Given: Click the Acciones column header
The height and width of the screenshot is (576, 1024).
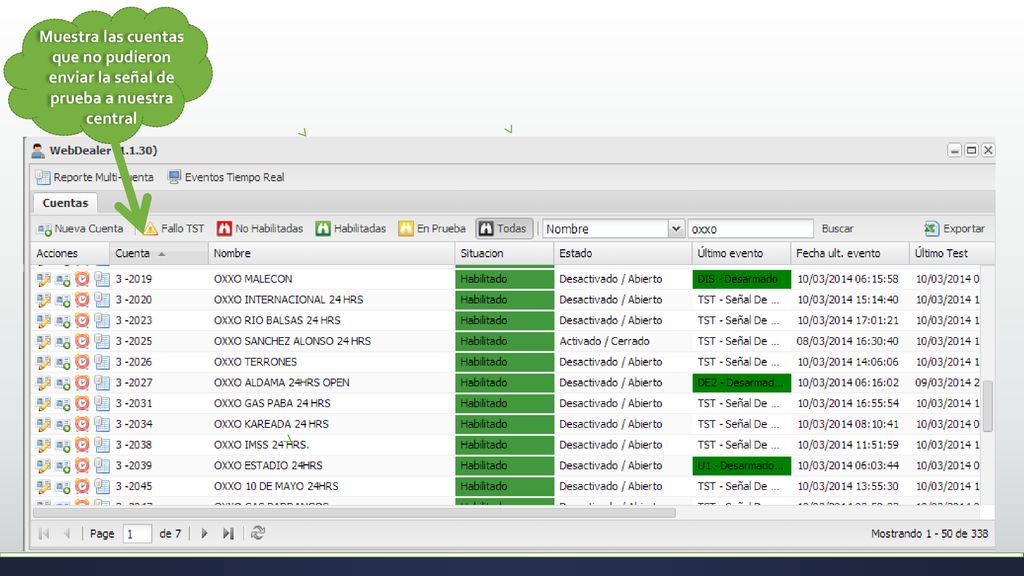Looking at the screenshot, I should (71, 253).
